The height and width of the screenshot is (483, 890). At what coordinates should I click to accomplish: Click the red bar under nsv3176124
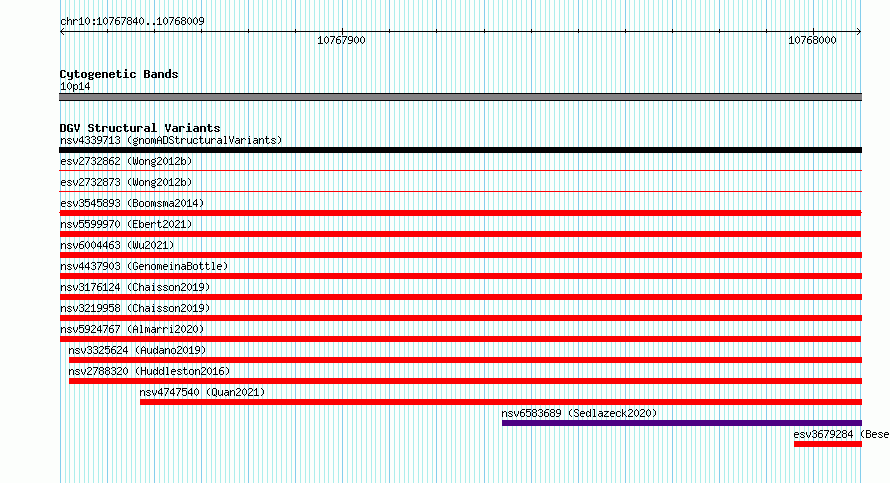tap(460, 297)
